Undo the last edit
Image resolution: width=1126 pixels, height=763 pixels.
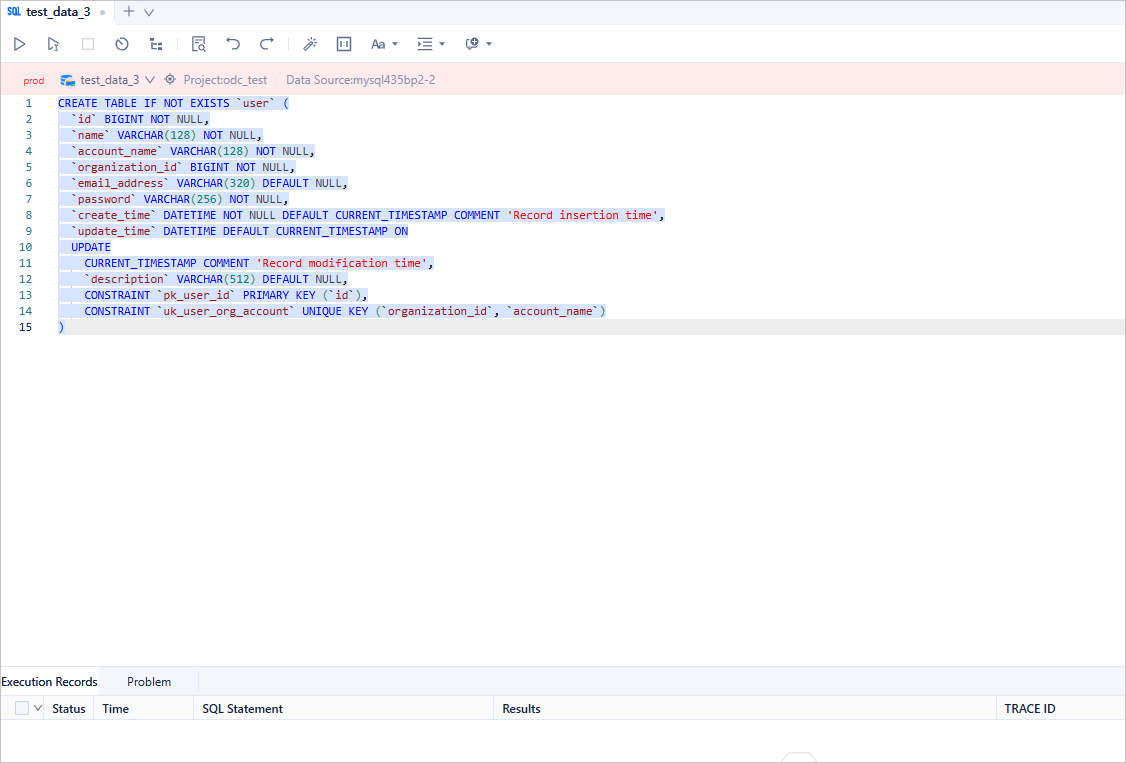233,44
